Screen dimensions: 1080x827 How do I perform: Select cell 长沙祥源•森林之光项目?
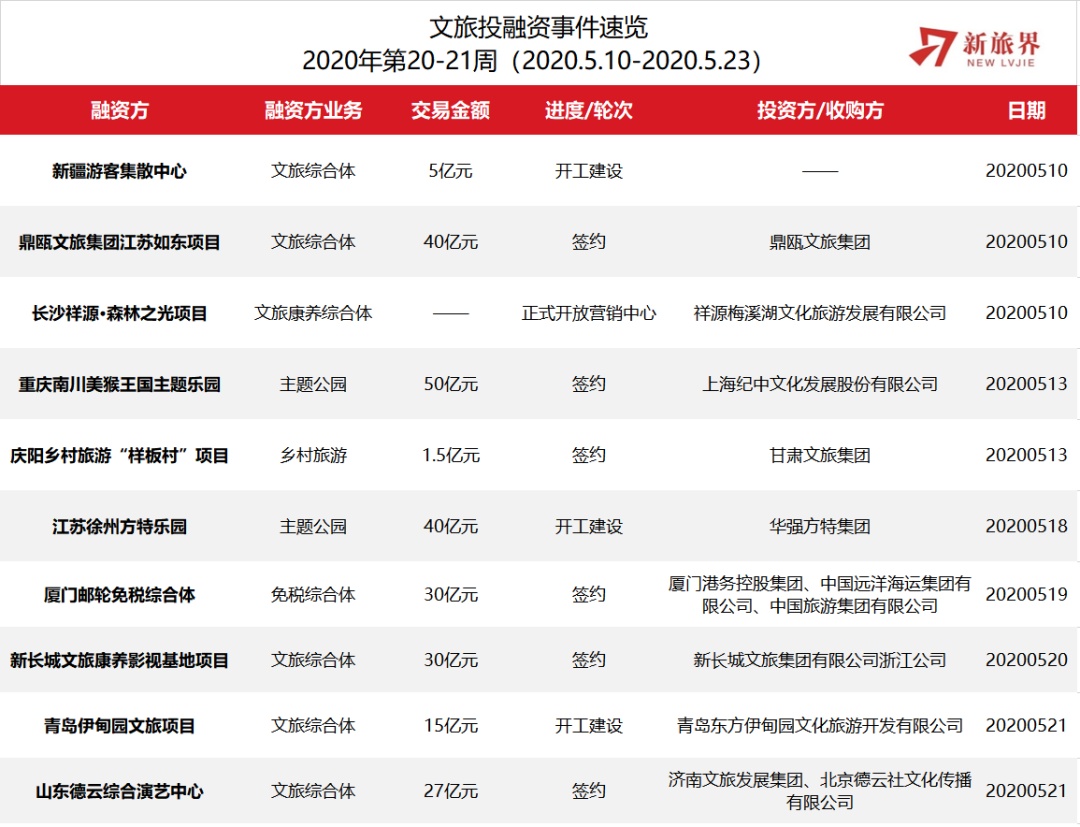click(x=119, y=313)
